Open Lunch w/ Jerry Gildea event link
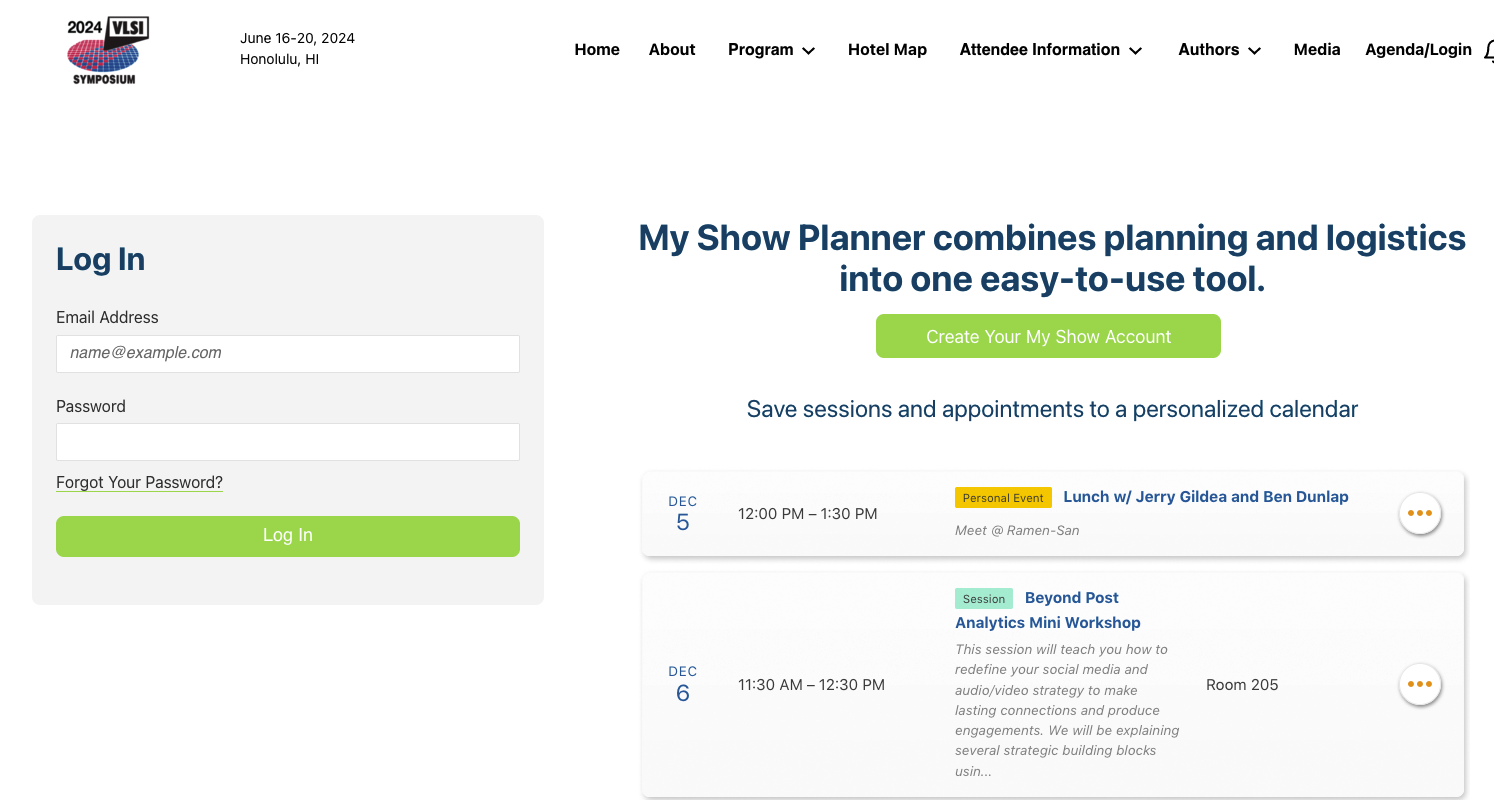Screen dimensions: 1494x800 pyautogui.click(x=1205, y=497)
